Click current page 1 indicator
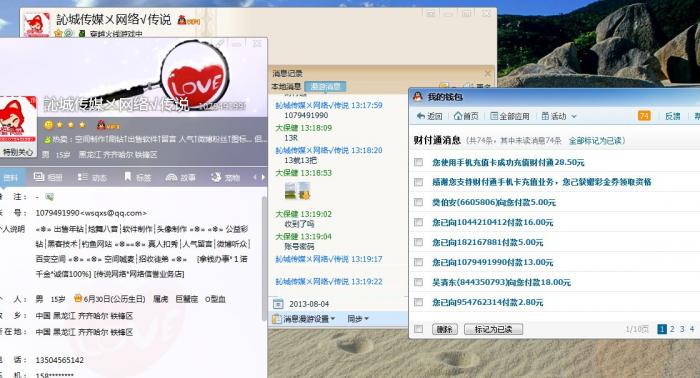The image size is (700, 378). pyautogui.click(x=662, y=329)
